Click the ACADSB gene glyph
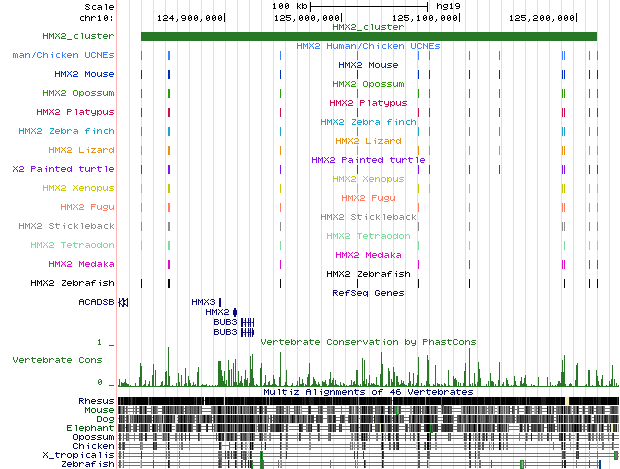This screenshot has width=620, height=469. click(123, 302)
